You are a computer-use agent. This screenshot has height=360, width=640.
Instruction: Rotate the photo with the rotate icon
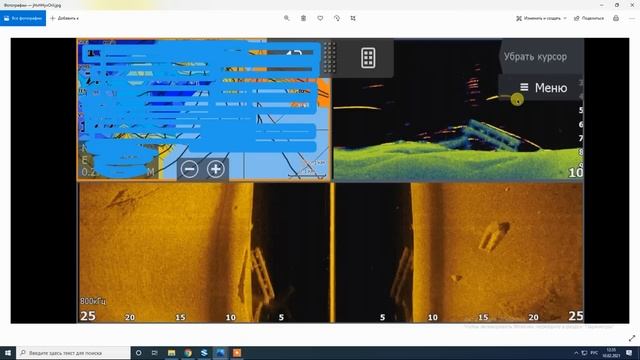pos(337,18)
